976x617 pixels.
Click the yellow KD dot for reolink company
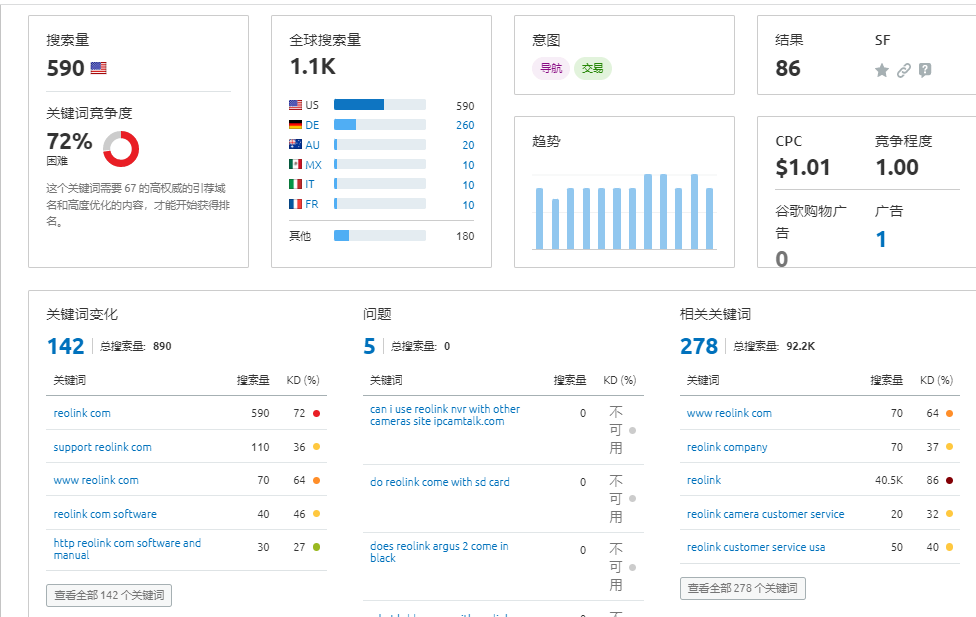coord(949,447)
